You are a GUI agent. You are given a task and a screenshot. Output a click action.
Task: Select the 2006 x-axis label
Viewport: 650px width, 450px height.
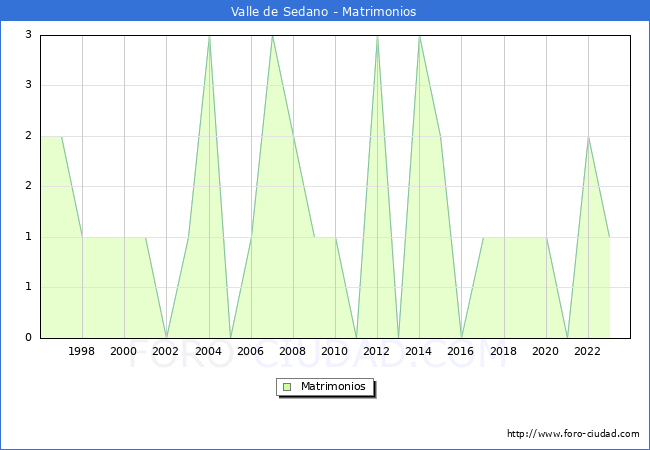click(x=250, y=351)
